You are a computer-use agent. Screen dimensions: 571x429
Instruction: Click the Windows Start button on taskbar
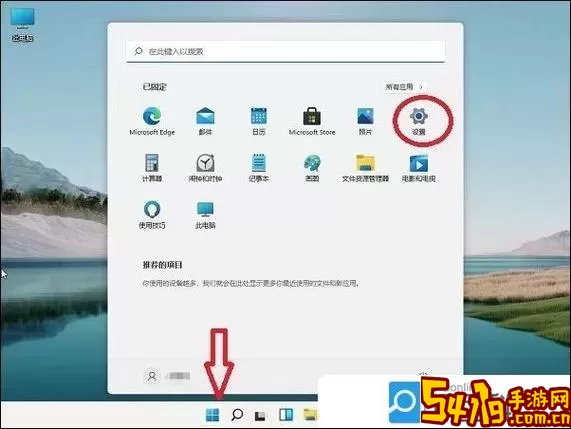point(212,414)
